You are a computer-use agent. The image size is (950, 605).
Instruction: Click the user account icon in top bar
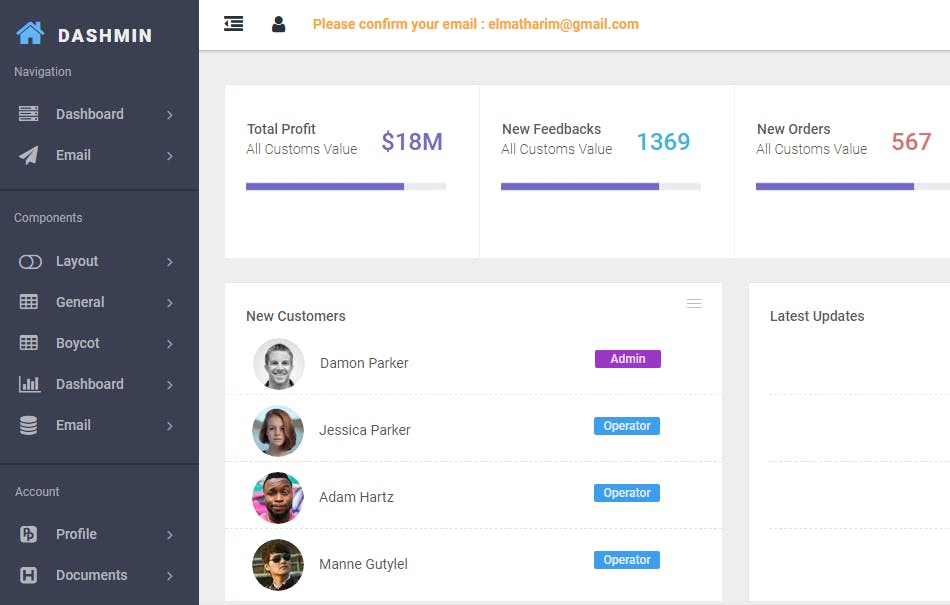[277, 24]
